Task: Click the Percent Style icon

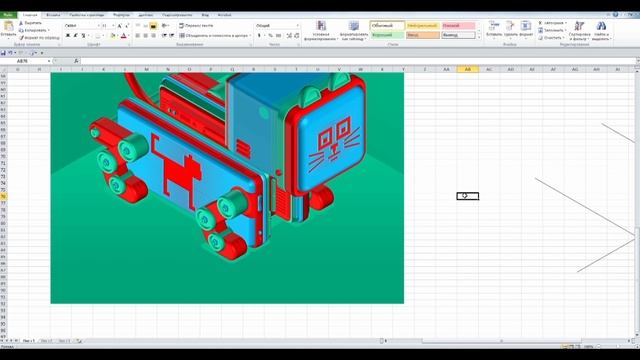Action: point(270,36)
